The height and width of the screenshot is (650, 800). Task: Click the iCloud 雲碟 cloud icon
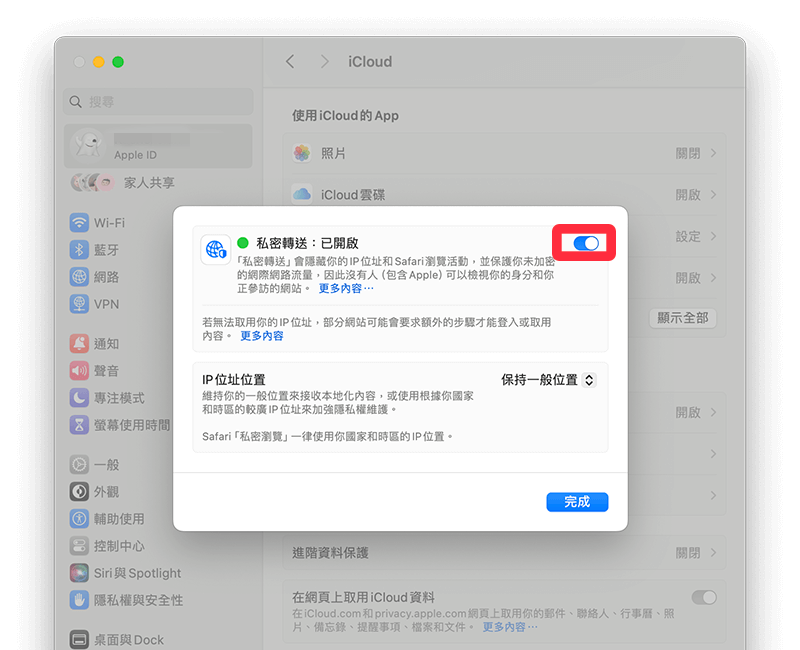coord(302,194)
